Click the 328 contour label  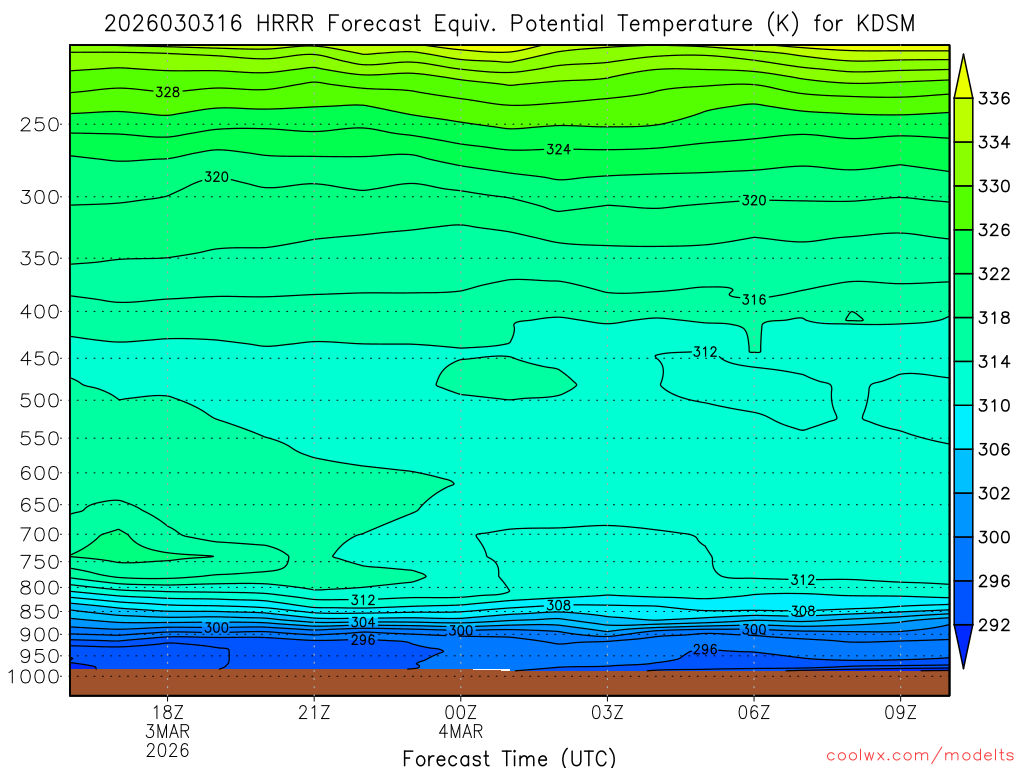167,92
